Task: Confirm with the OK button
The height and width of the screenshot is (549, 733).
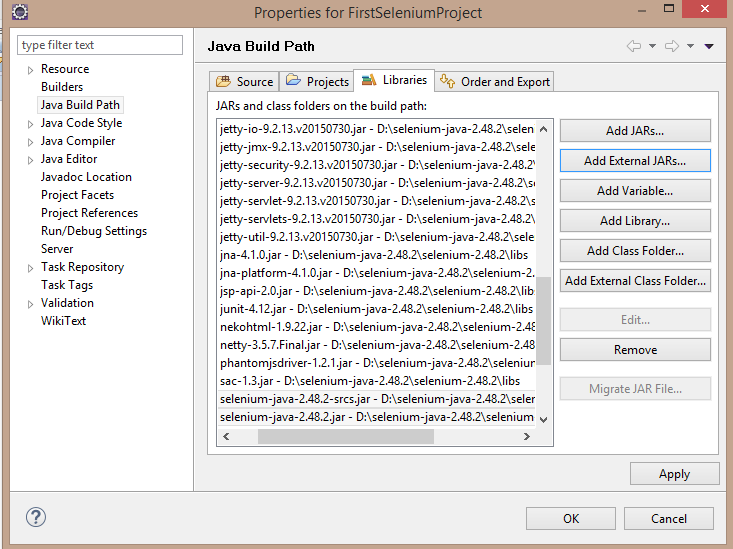Action: click(571, 518)
